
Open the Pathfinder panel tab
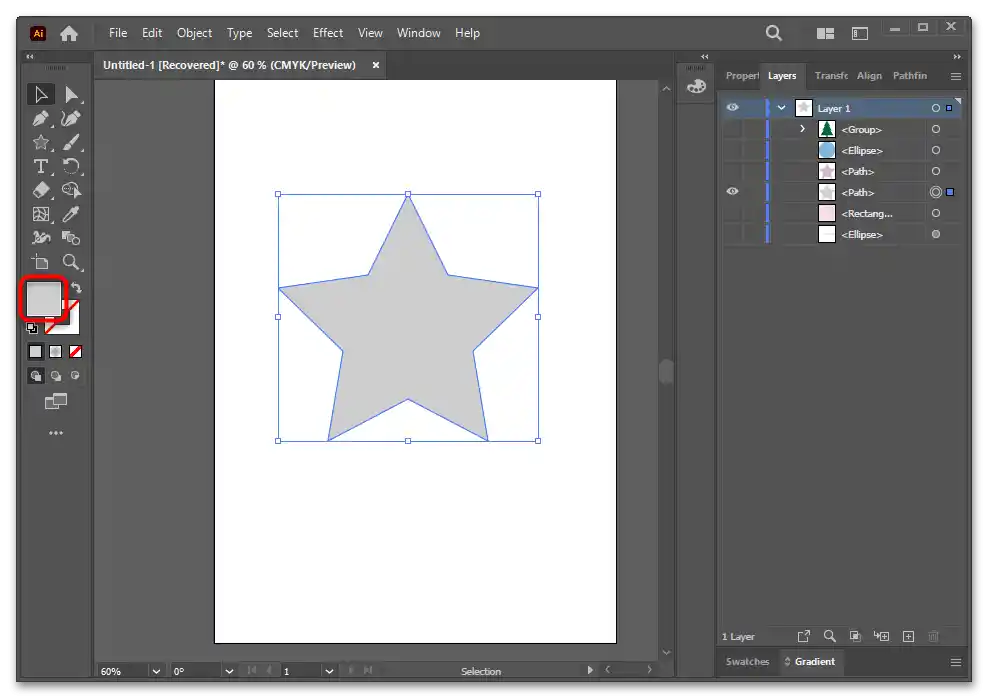[909, 76]
